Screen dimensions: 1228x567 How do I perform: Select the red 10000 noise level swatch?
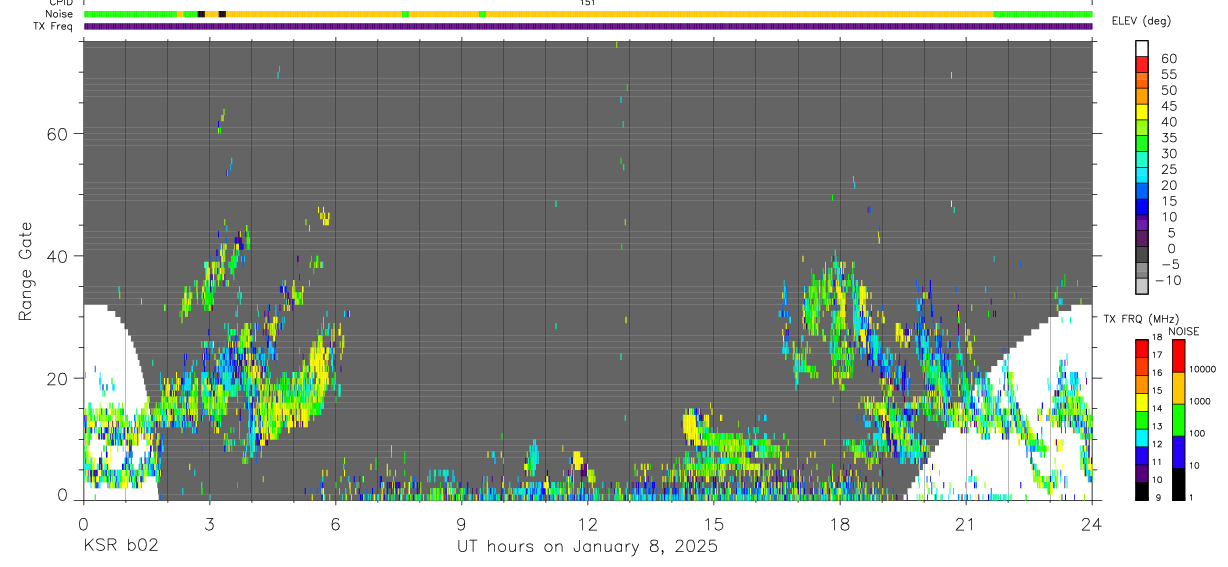tap(1179, 356)
